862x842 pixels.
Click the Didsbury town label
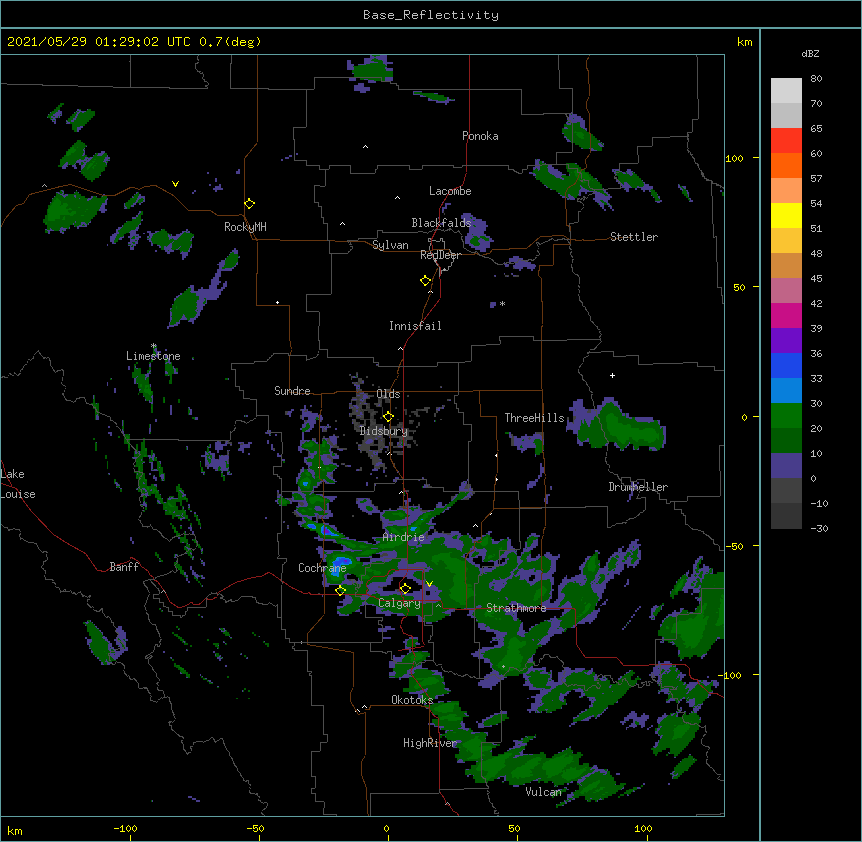pyautogui.click(x=384, y=431)
